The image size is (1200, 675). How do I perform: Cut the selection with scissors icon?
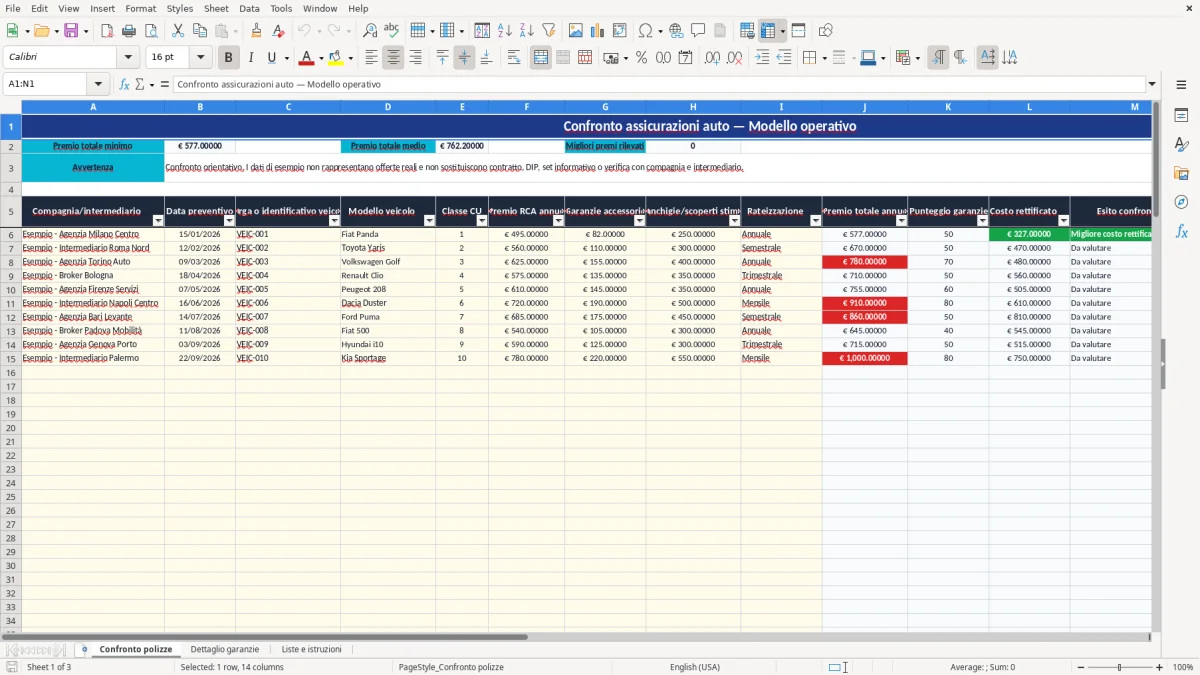[x=178, y=31]
